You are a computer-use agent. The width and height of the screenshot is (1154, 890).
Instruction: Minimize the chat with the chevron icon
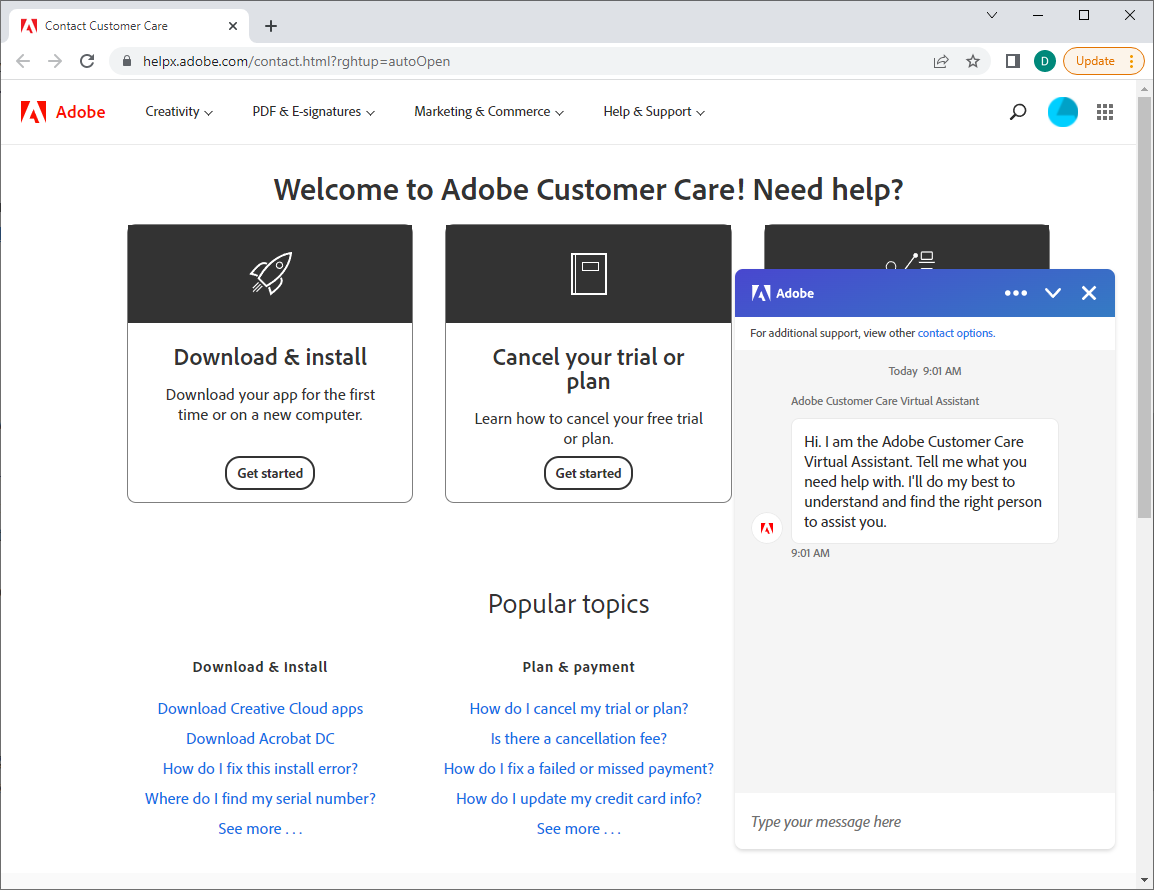(x=1052, y=292)
